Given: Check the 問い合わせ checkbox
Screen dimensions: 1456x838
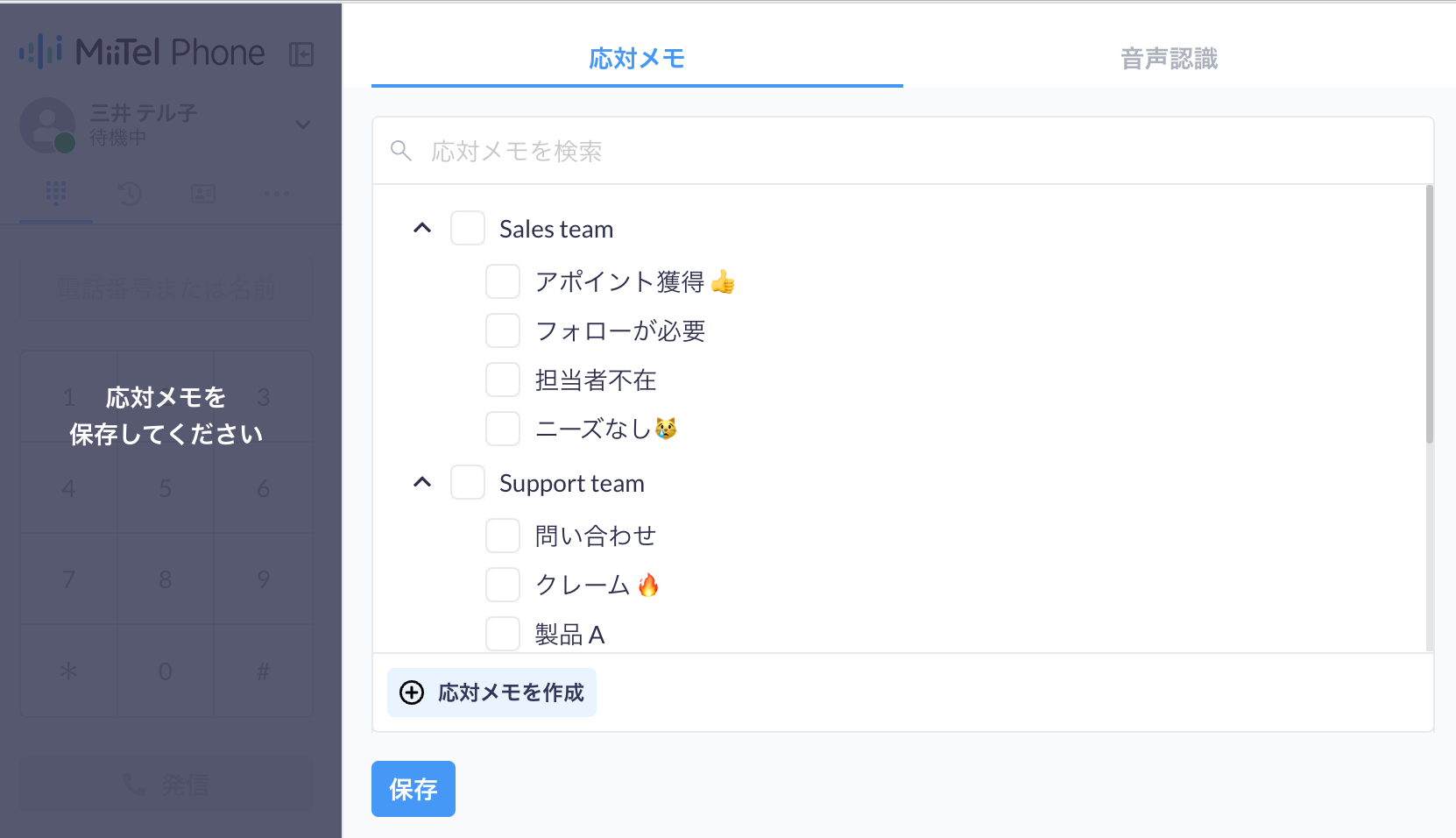Looking at the screenshot, I should tap(503, 536).
